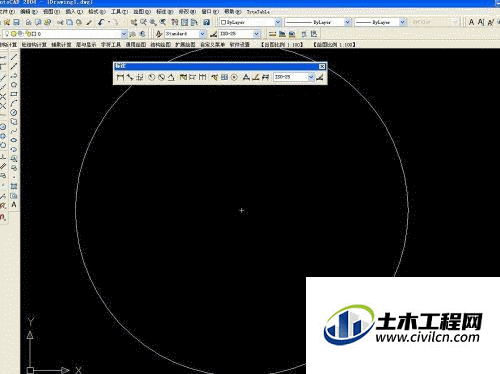Click the Radius dimension icon
The width and height of the screenshot is (500, 374).
point(152,77)
